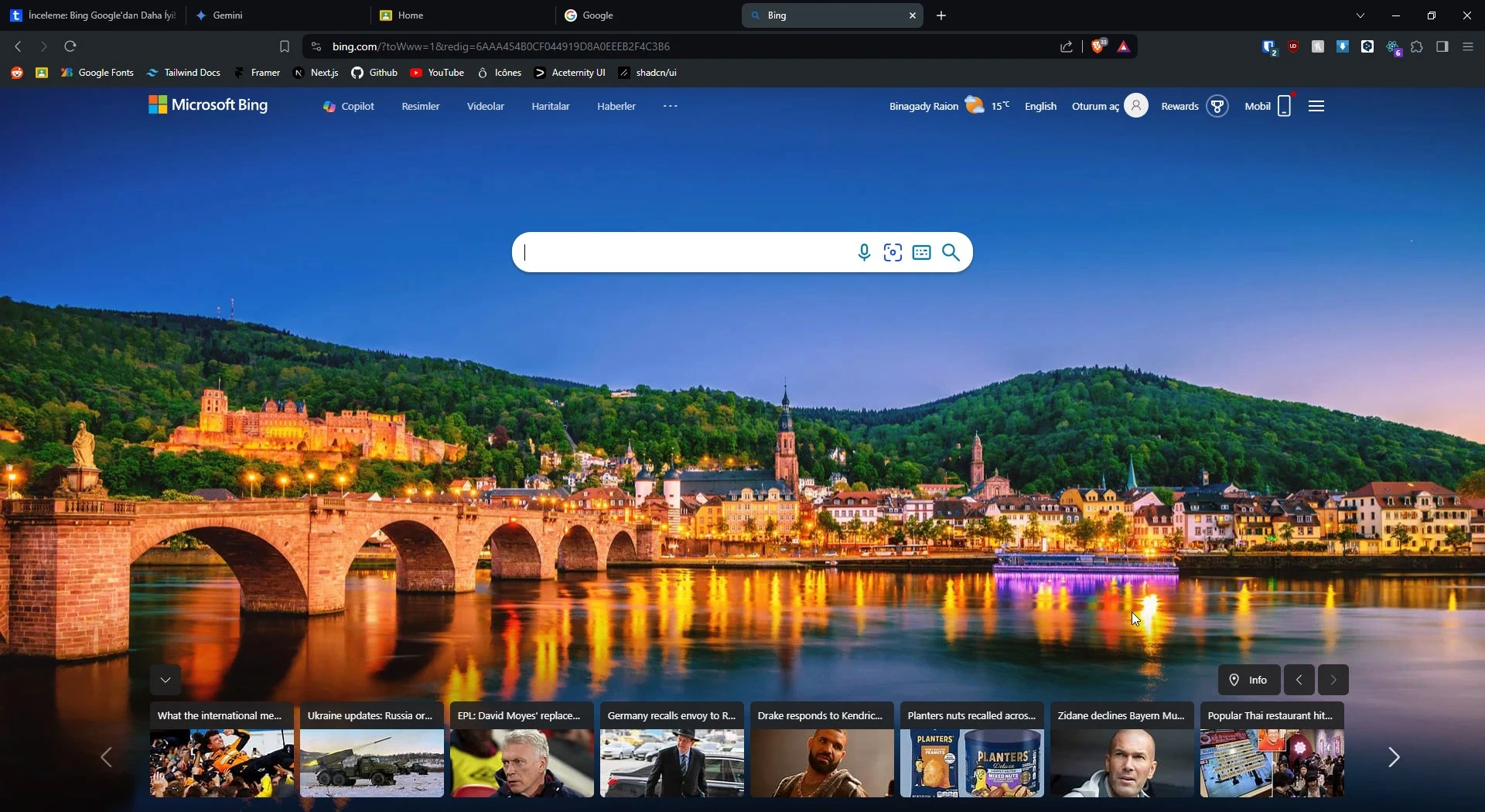1485x812 pixels.
Task: Open Resimler image search
Action: click(421, 107)
